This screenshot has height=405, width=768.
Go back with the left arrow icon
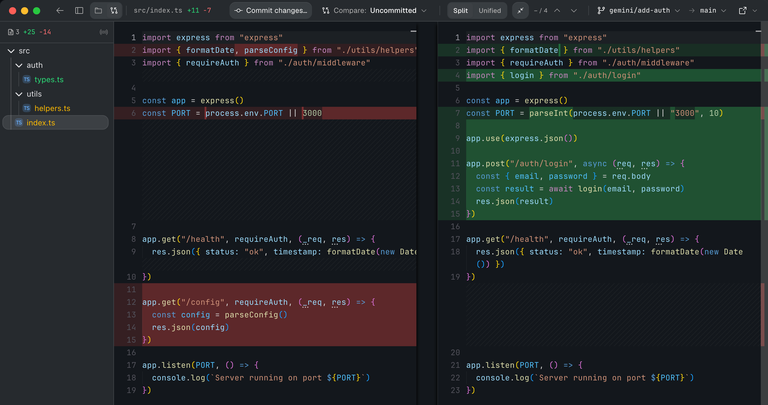(60, 10)
